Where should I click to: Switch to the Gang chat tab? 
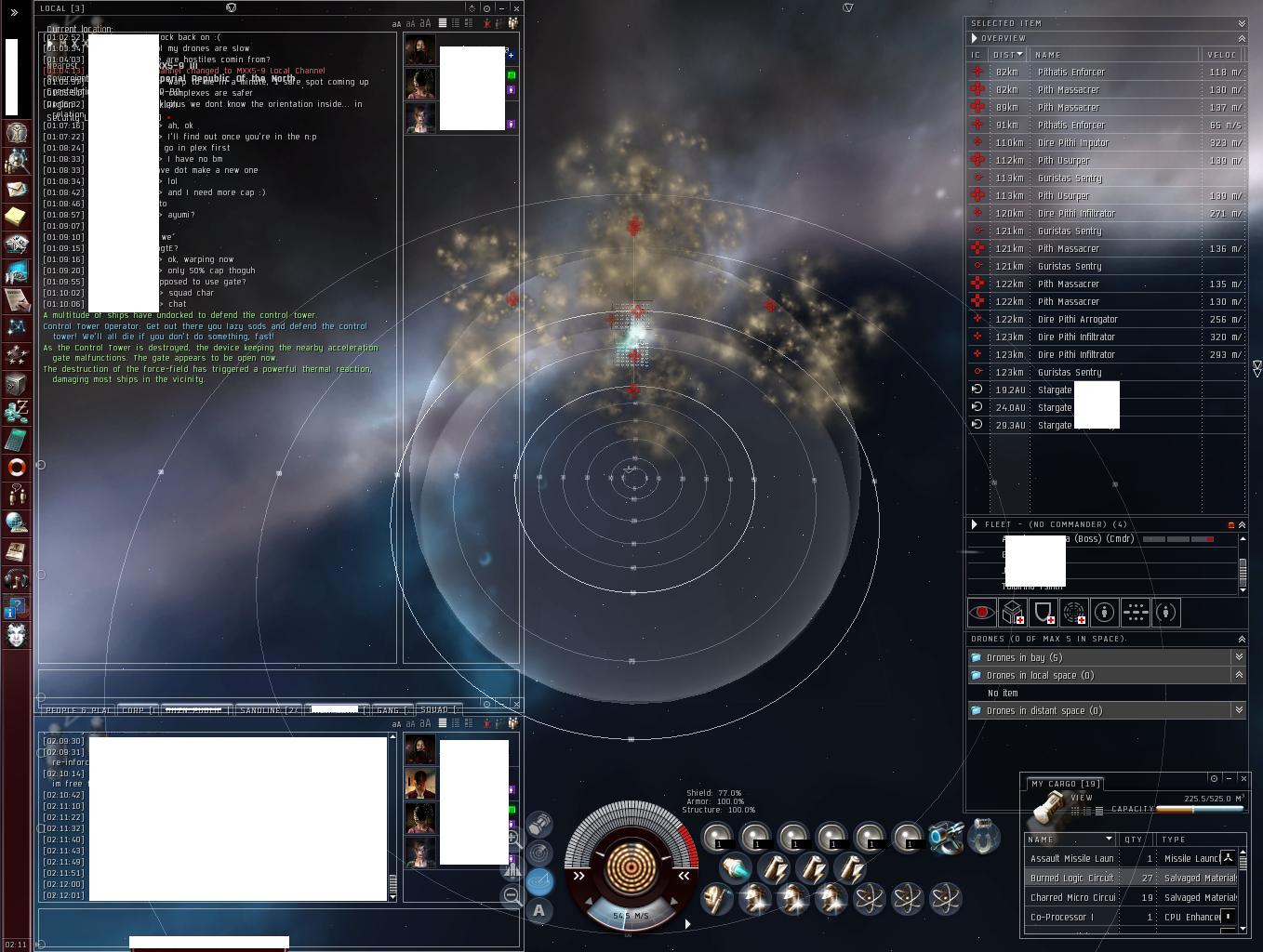coord(392,709)
